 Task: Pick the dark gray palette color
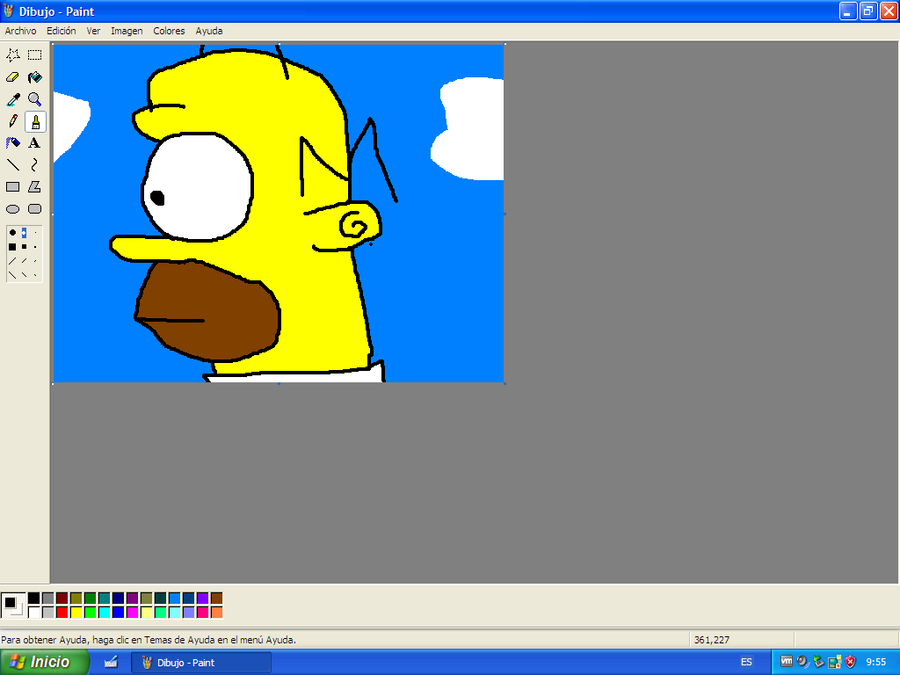point(48,599)
